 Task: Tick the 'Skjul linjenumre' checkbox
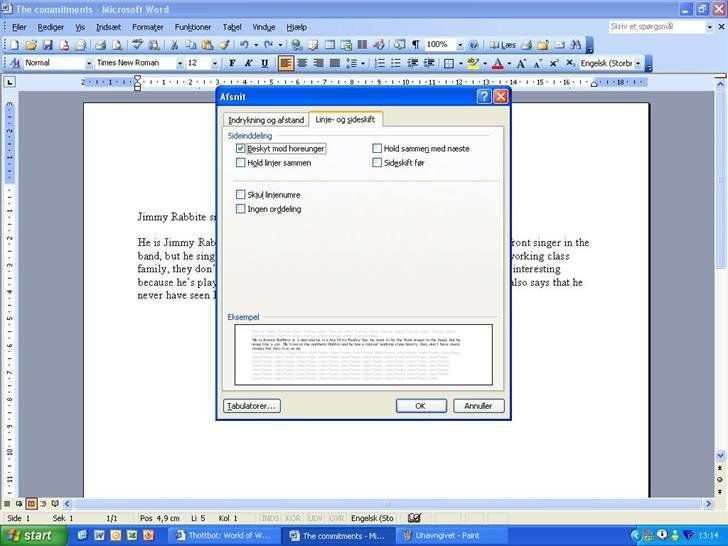pyautogui.click(x=241, y=195)
